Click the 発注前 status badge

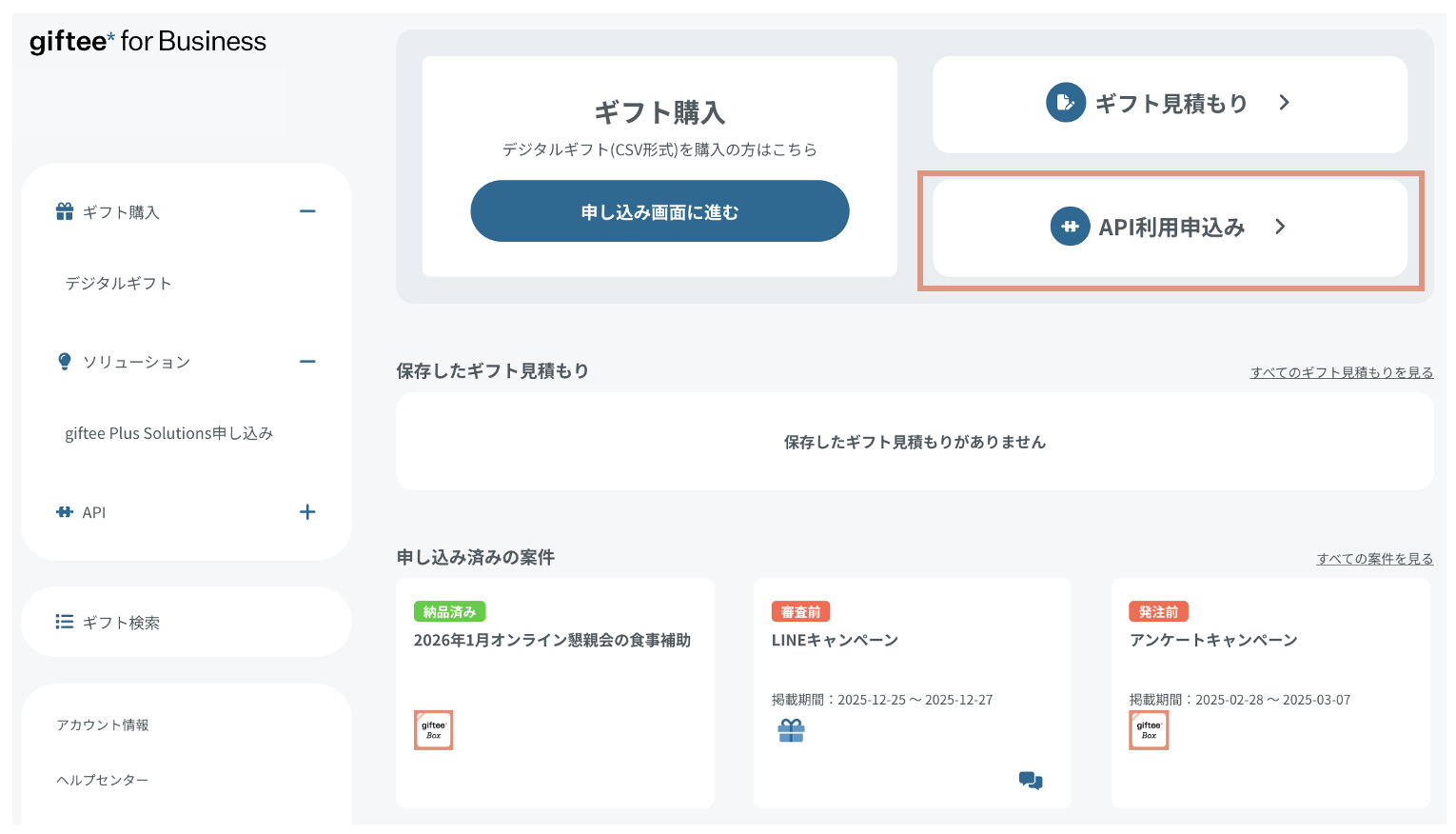[1159, 612]
